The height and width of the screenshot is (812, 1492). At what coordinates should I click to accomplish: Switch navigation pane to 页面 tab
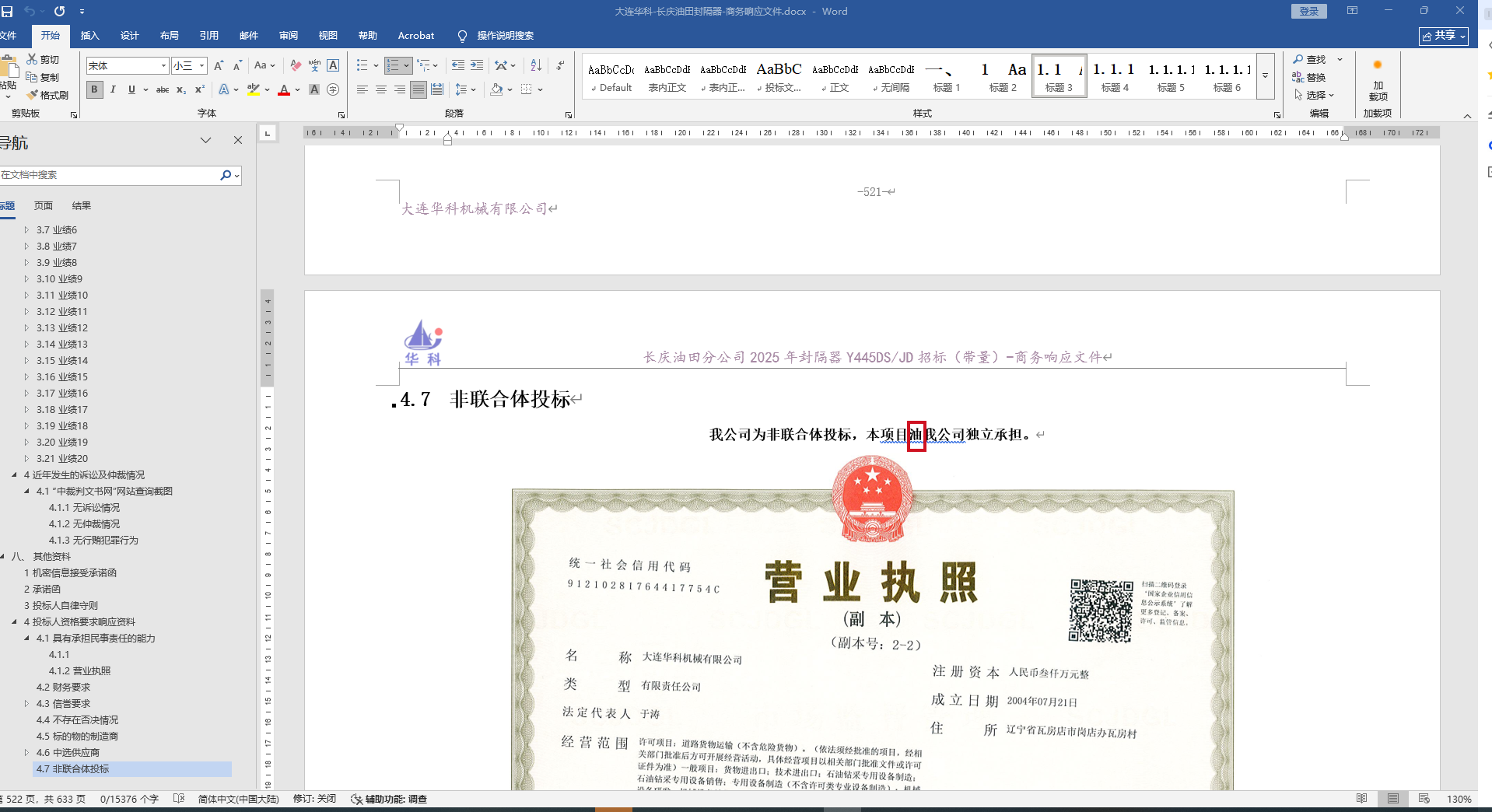pyautogui.click(x=44, y=205)
